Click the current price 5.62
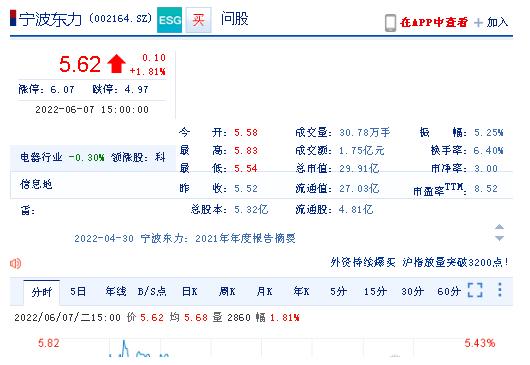The image size is (530, 365). 80,64
